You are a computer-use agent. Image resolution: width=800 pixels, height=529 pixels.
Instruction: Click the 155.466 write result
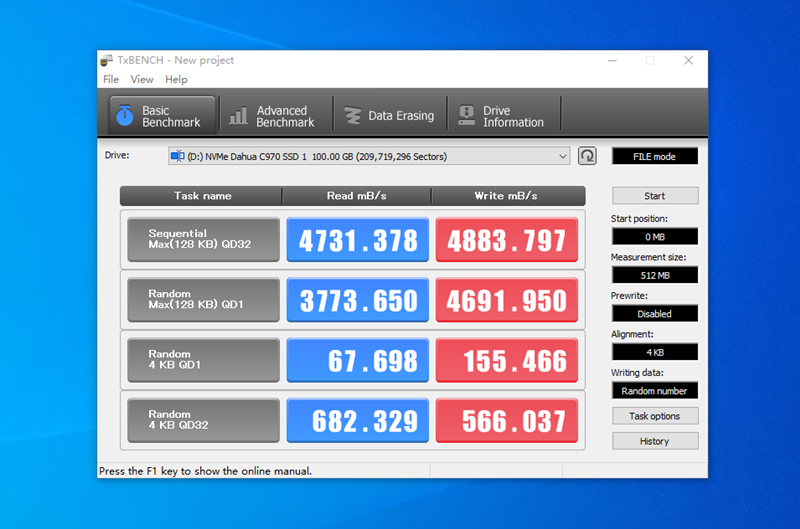pyautogui.click(x=507, y=360)
